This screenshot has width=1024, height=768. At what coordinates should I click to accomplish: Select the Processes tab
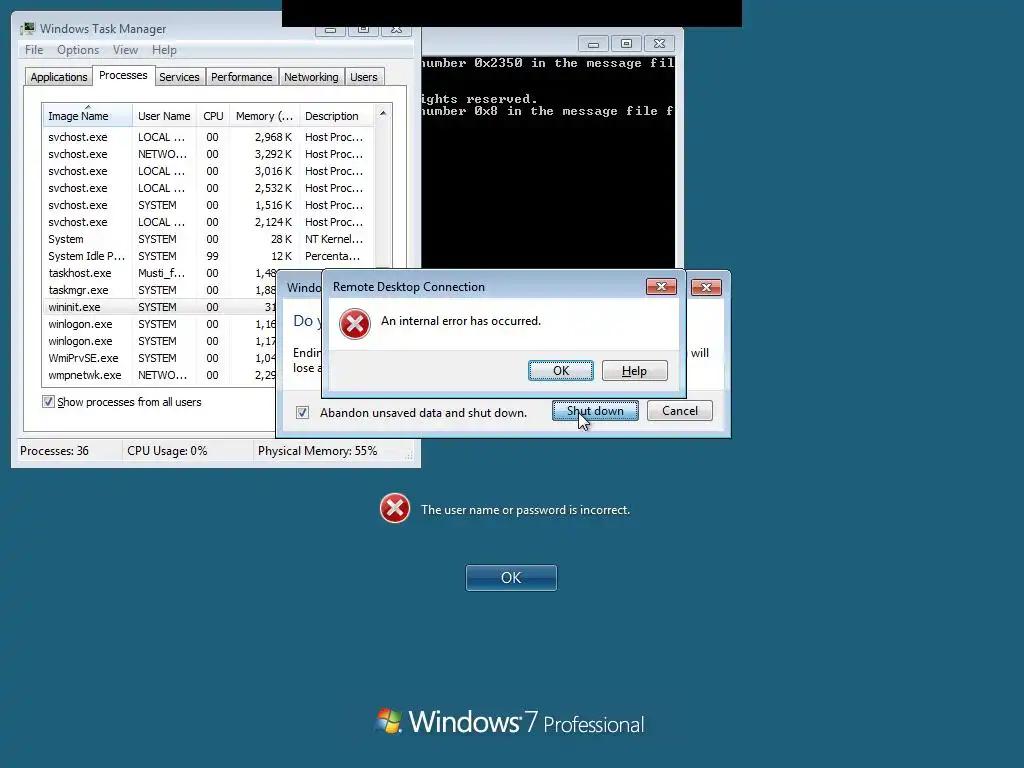pos(123,75)
